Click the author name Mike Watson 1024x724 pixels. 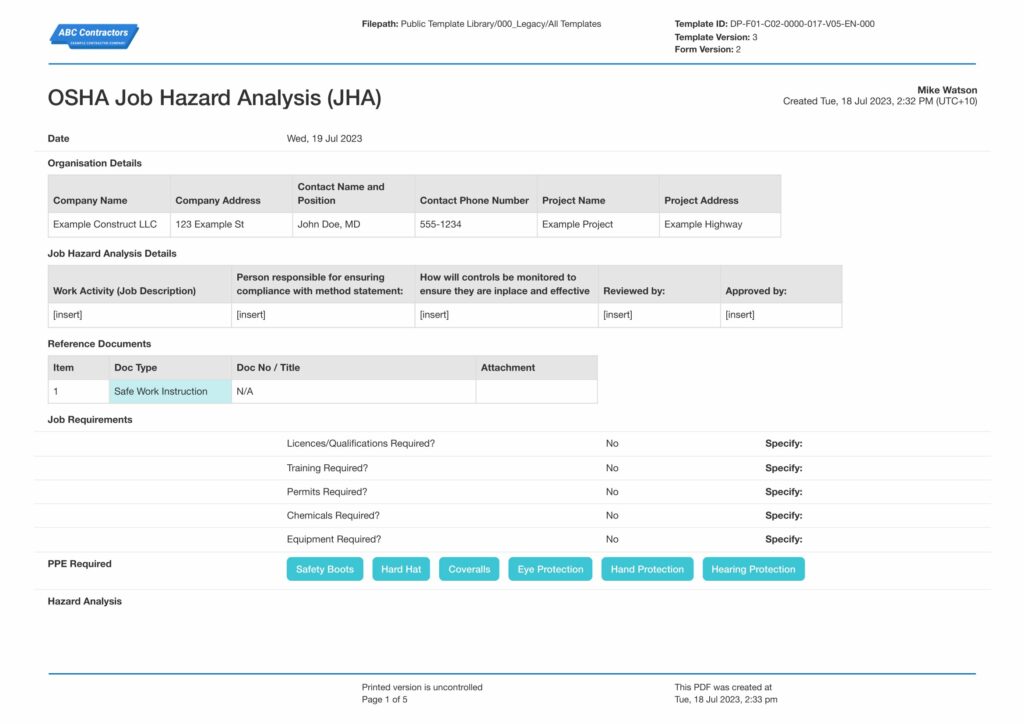(x=947, y=90)
